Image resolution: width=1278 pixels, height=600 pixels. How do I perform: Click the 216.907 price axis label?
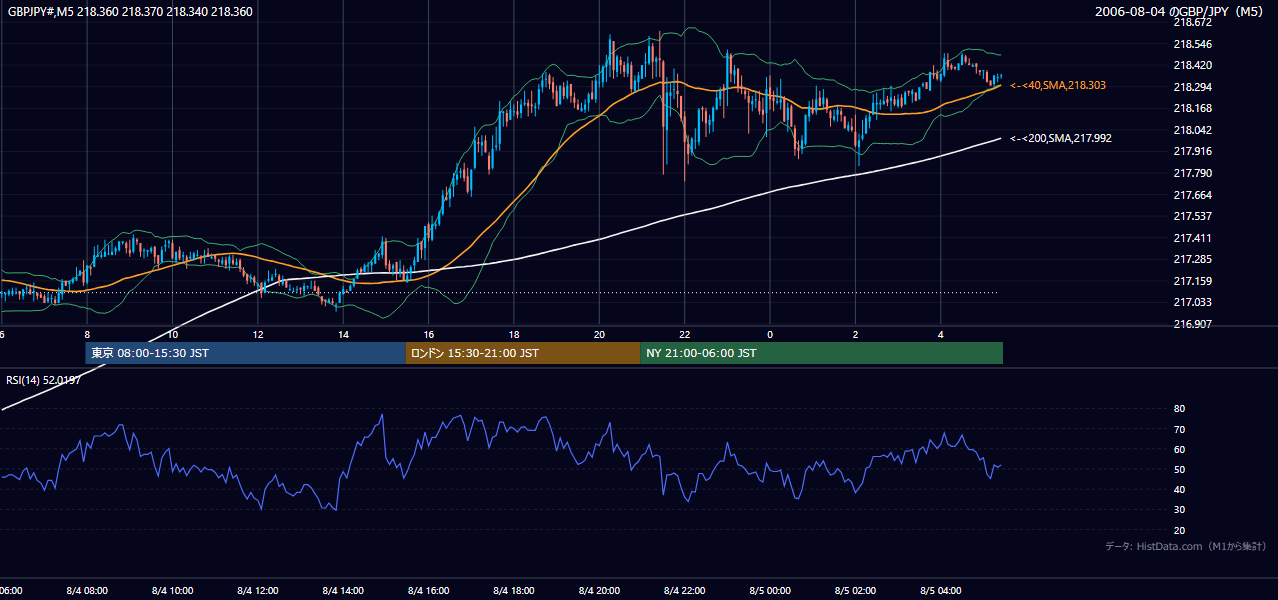[1191, 324]
